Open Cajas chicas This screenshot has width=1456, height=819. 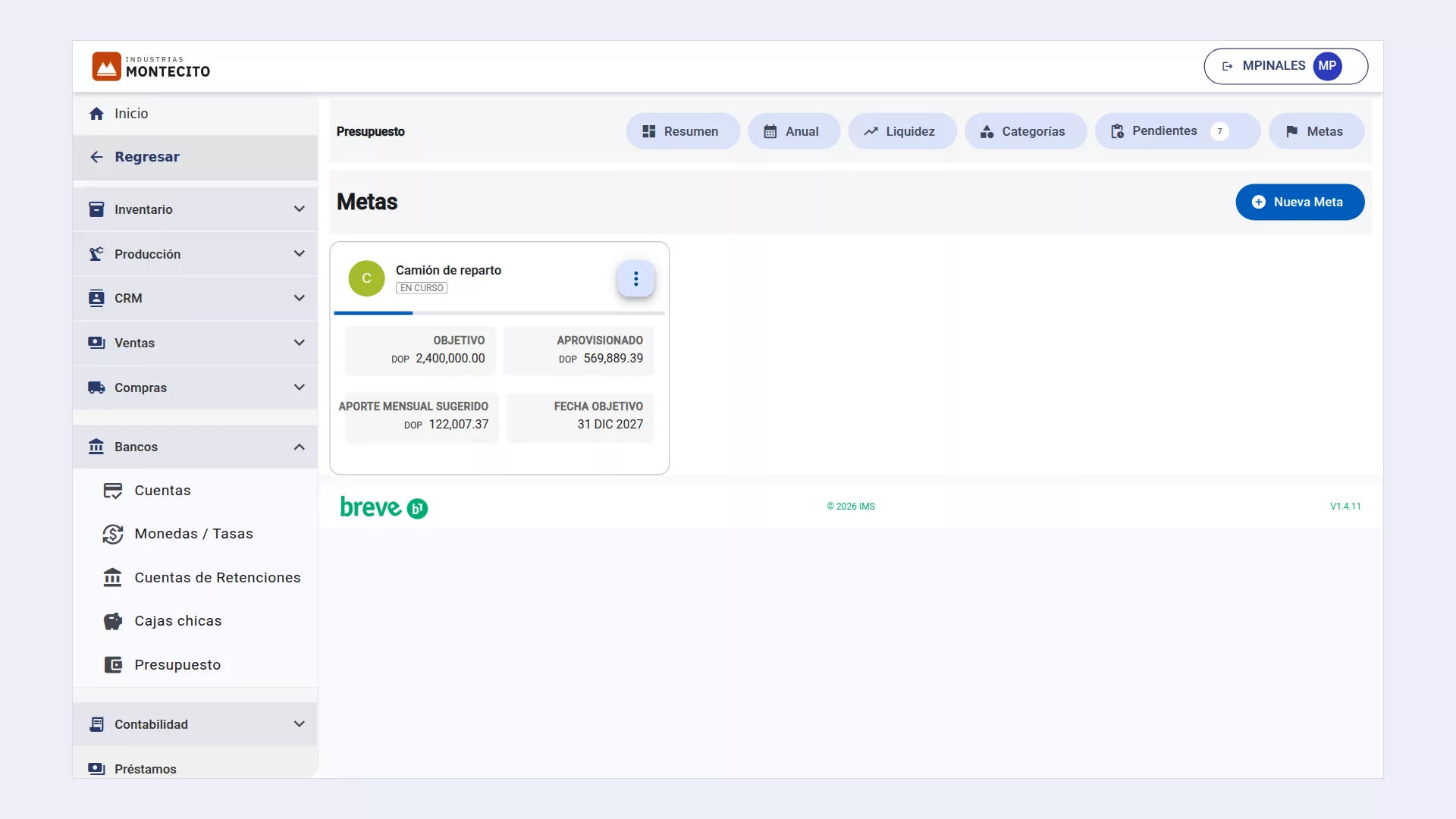coord(195,621)
